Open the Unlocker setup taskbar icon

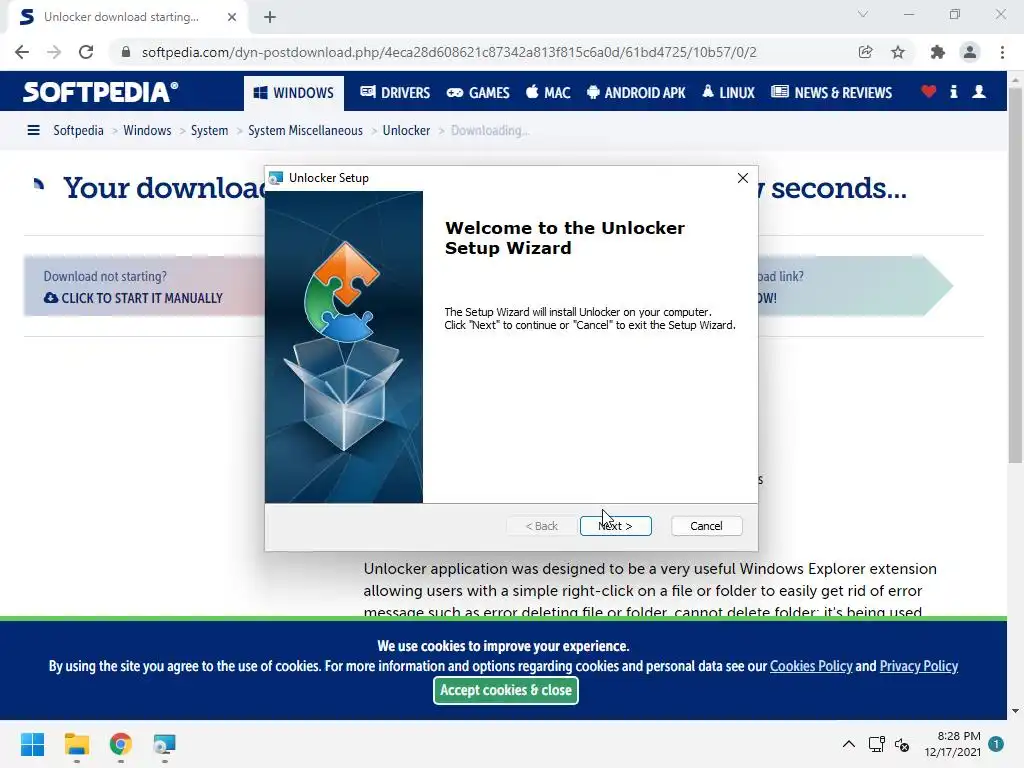[x=165, y=744]
